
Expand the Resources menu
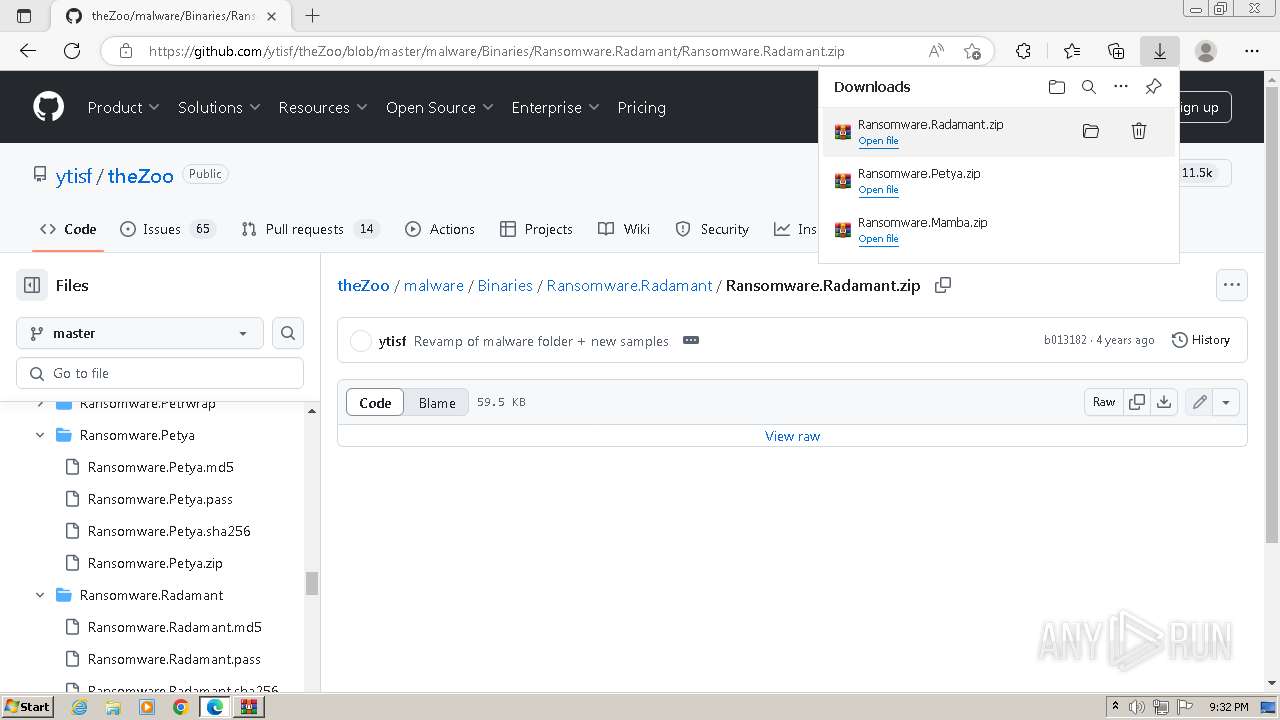point(323,107)
